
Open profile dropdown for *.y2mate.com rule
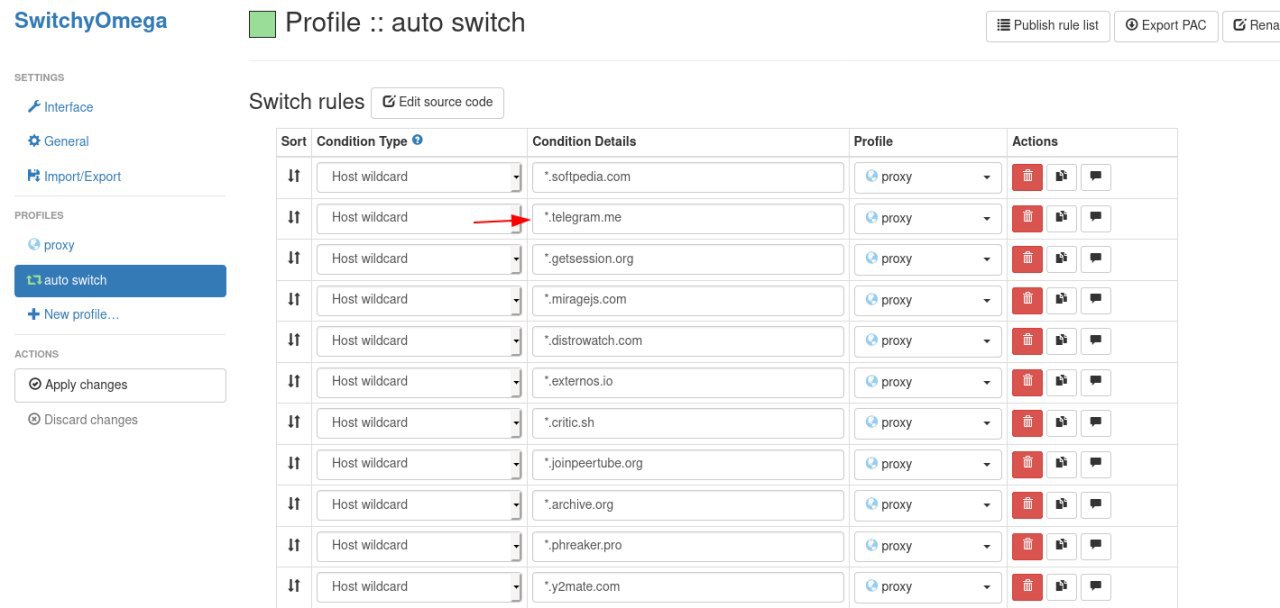[x=927, y=587]
